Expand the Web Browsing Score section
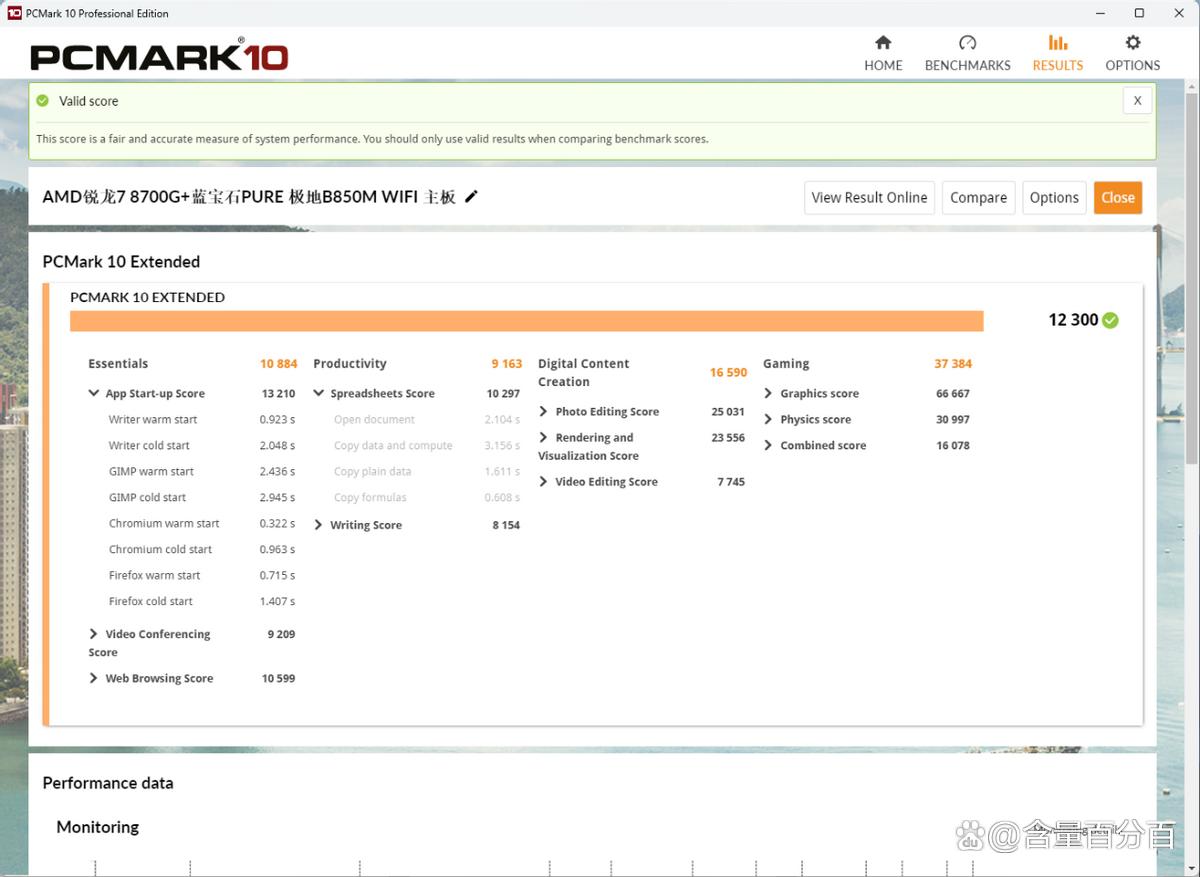 pyautogui.click(x=94, y=678)
